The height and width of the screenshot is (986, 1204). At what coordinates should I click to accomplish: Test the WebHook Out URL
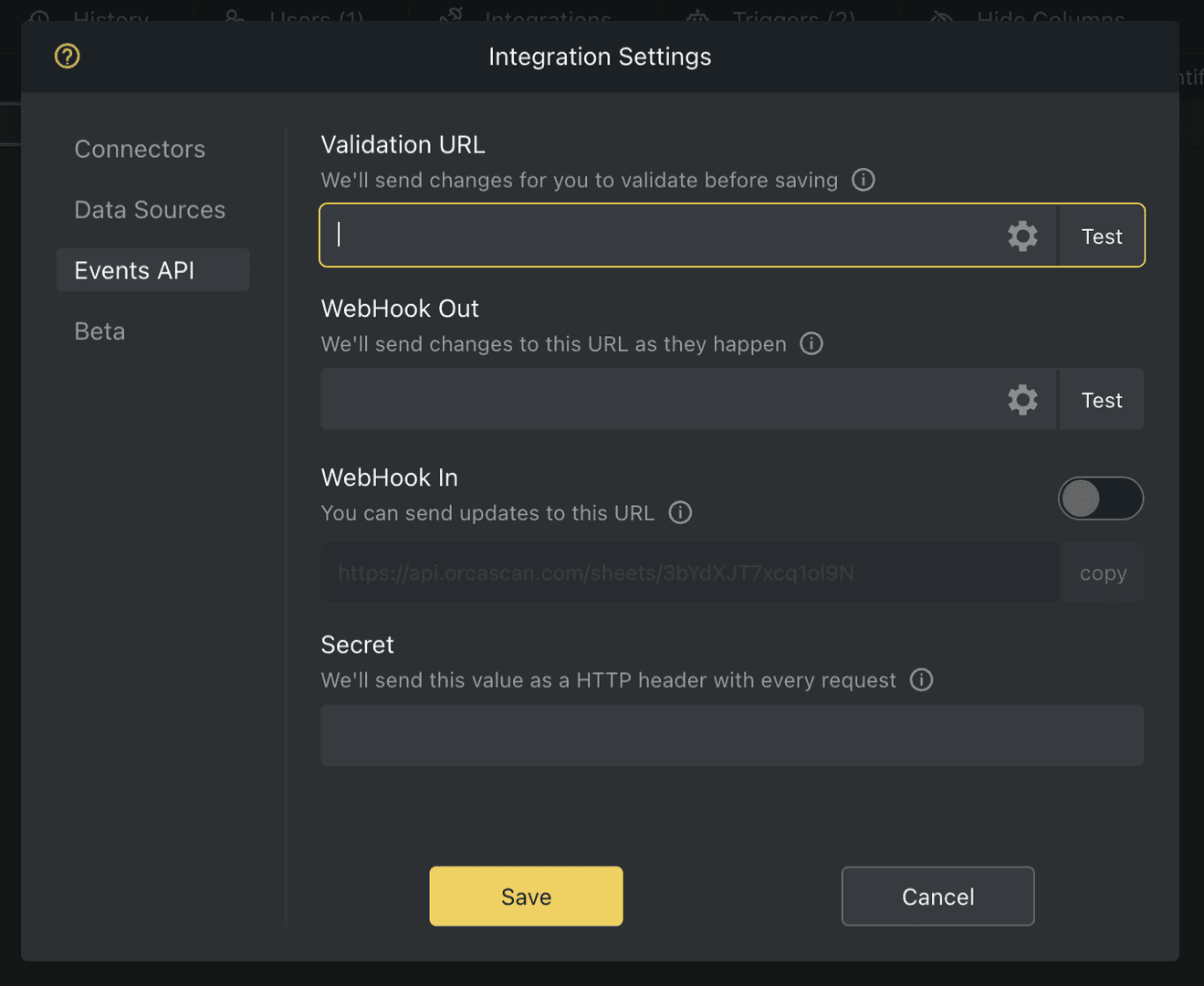click(1101, 399)
